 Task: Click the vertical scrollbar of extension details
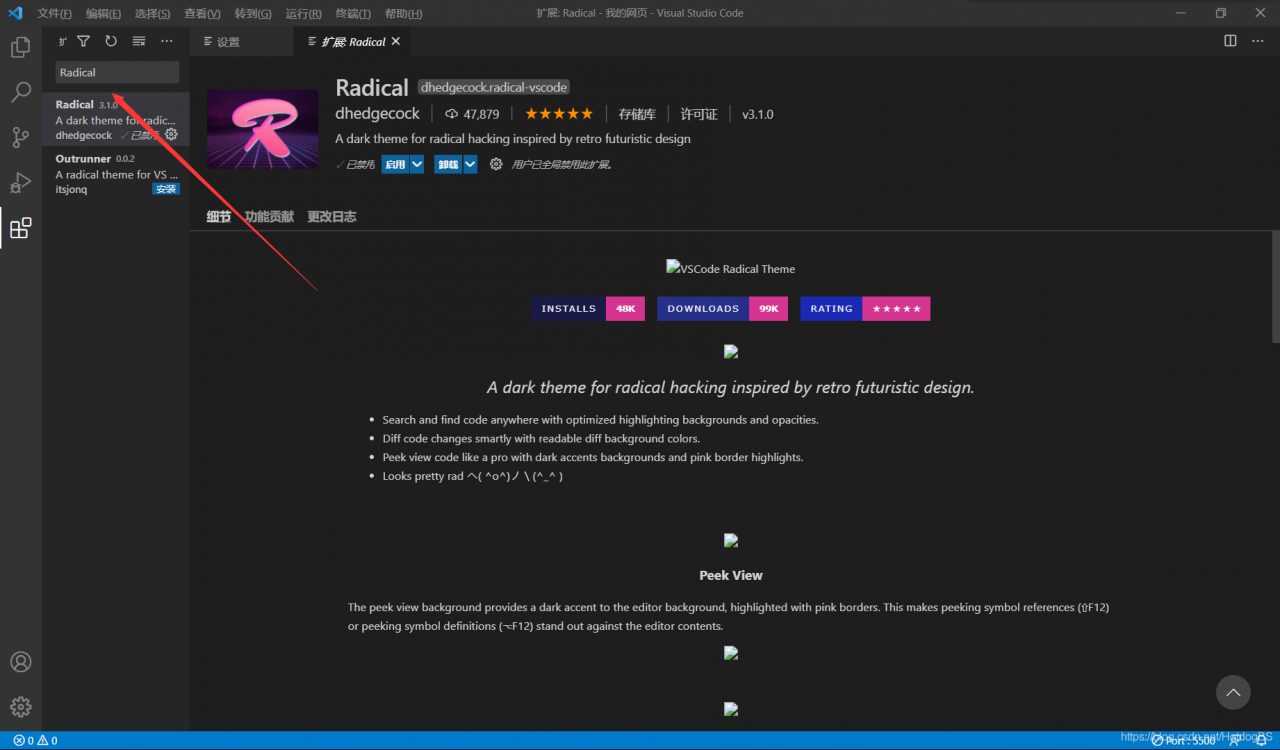pyautogui.click(x=1275, y=287)
